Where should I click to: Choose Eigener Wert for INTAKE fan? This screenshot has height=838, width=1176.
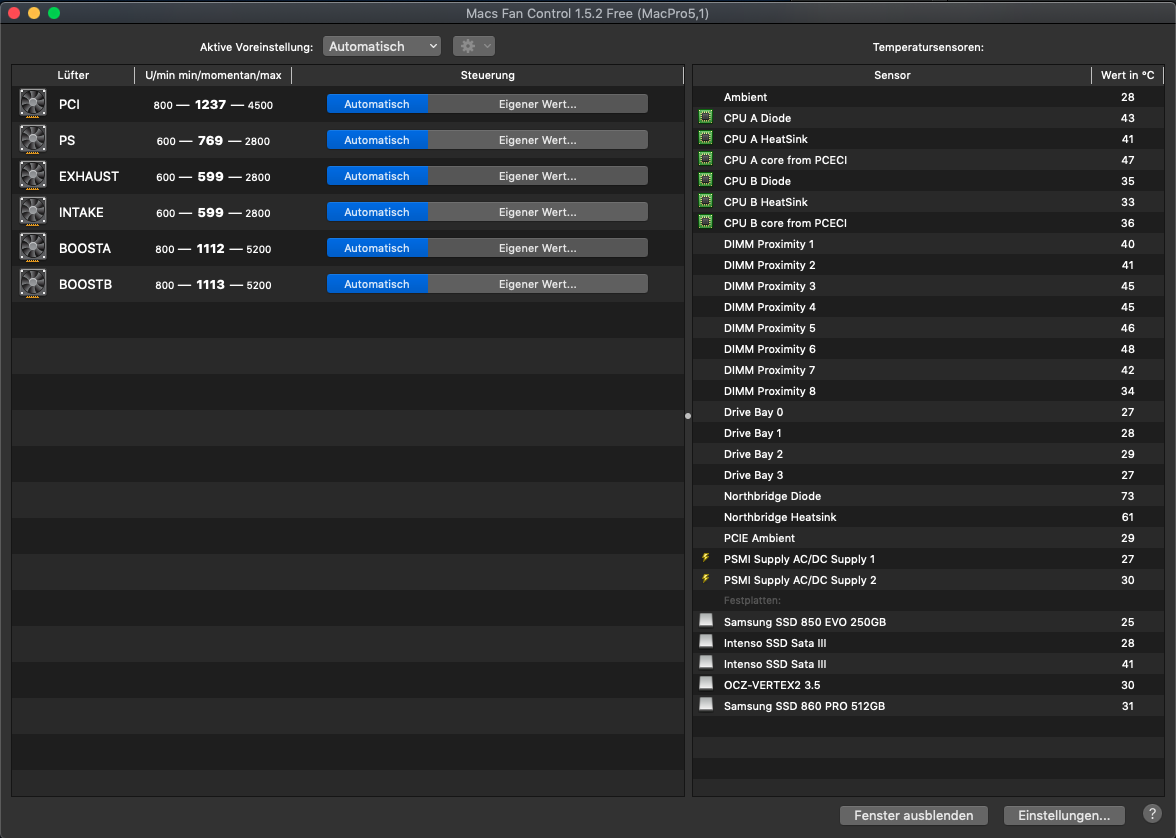pos(538,212)
